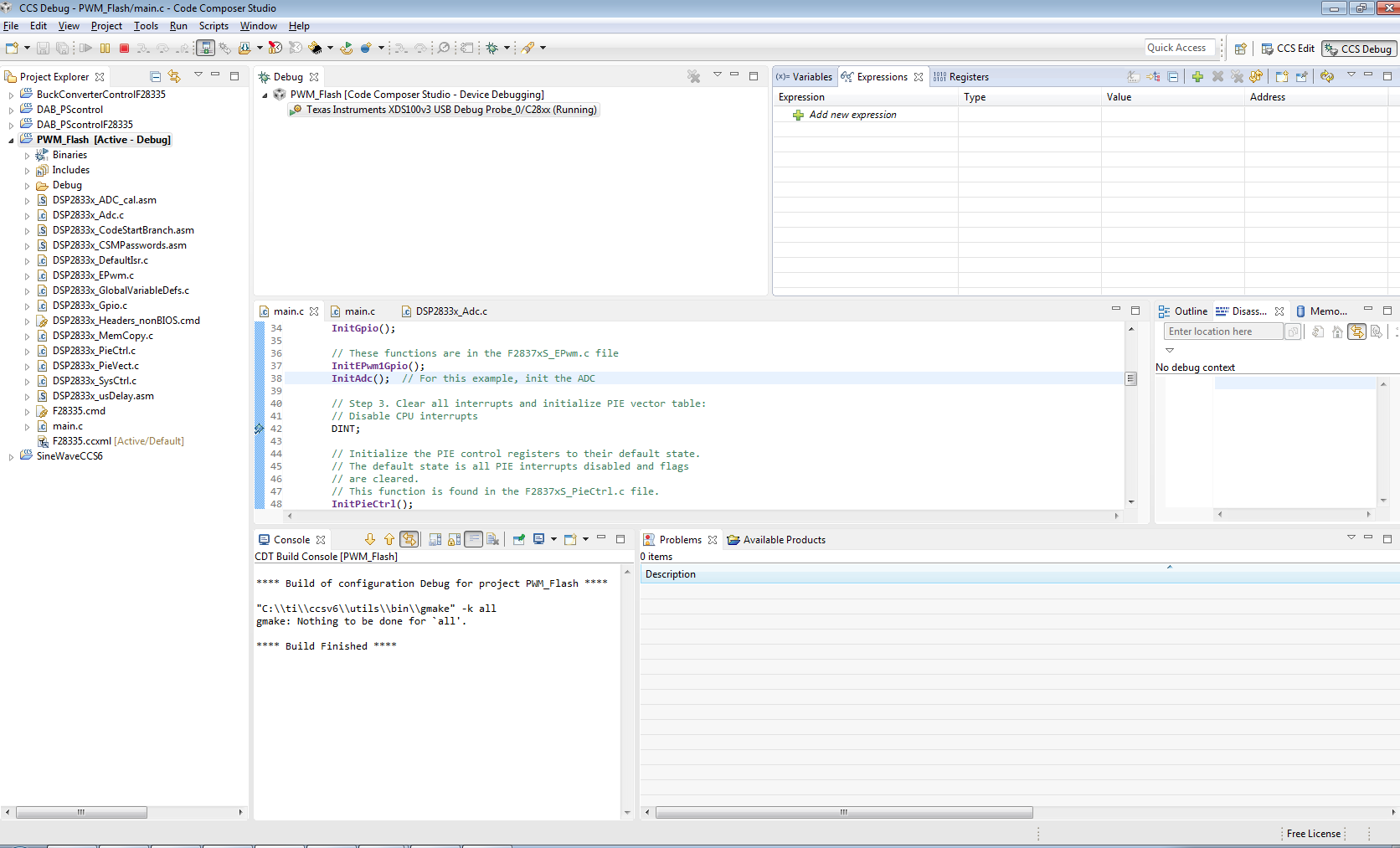Open the Scripts menu

214,26
